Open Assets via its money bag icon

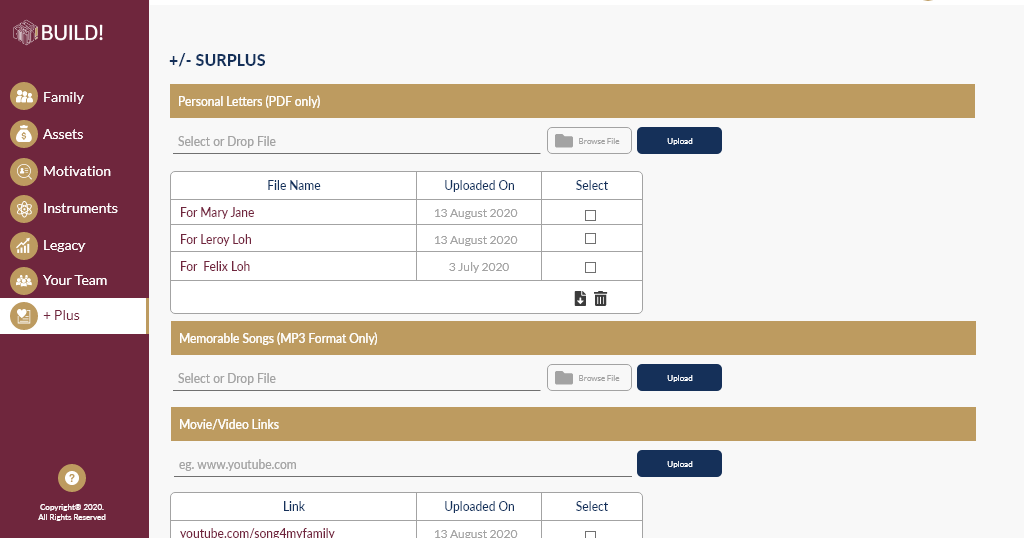point(24,134)
